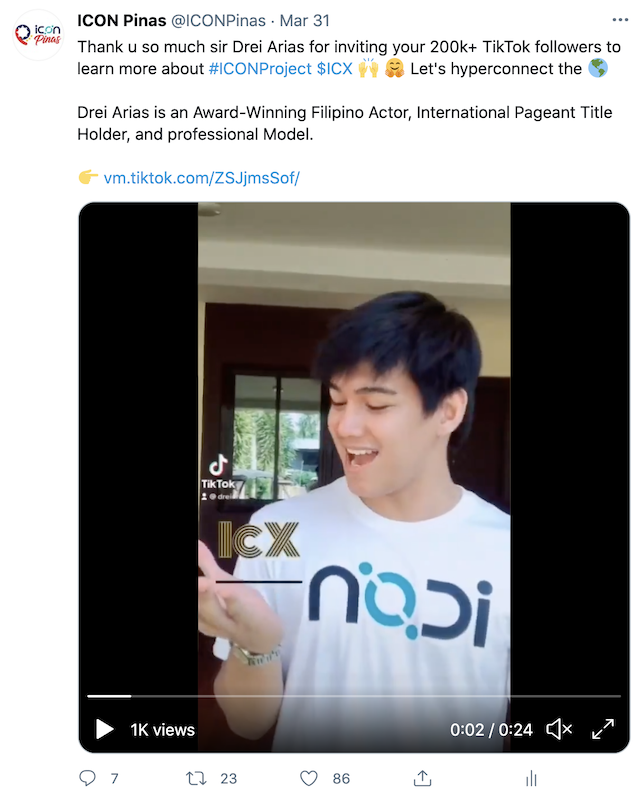The width and height of the screenshot is (644, 800).
Task: Open the #ICONProject hashtag link
Action: click(260, 69)
